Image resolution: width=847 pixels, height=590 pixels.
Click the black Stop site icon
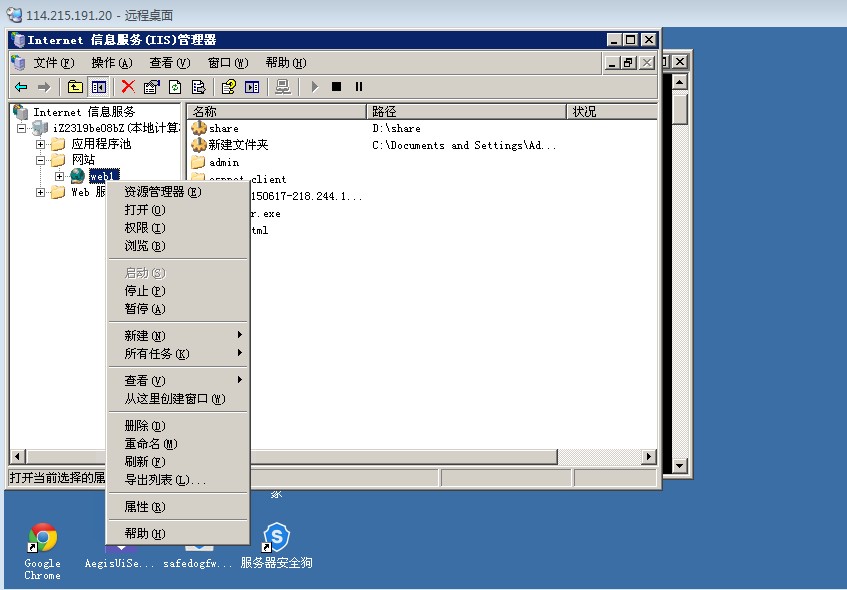[x=336, y=87]
